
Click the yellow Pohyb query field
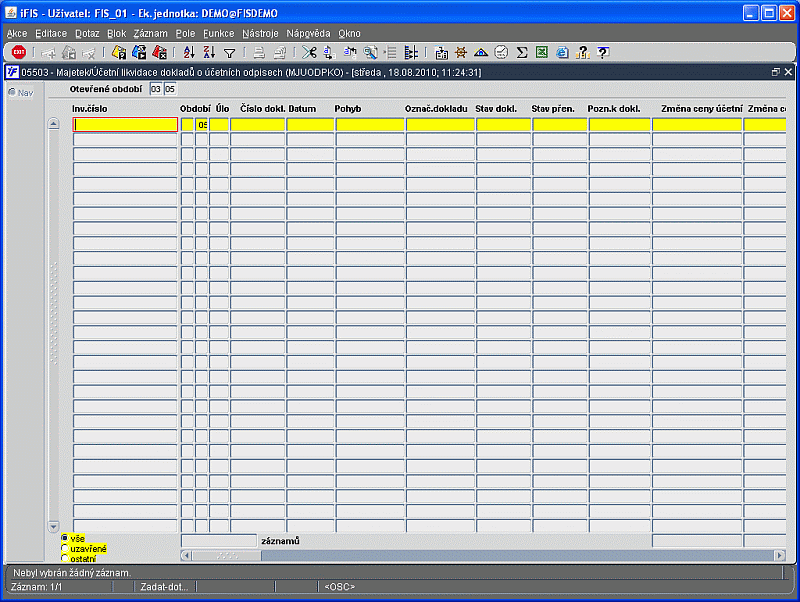click(370, 124)
